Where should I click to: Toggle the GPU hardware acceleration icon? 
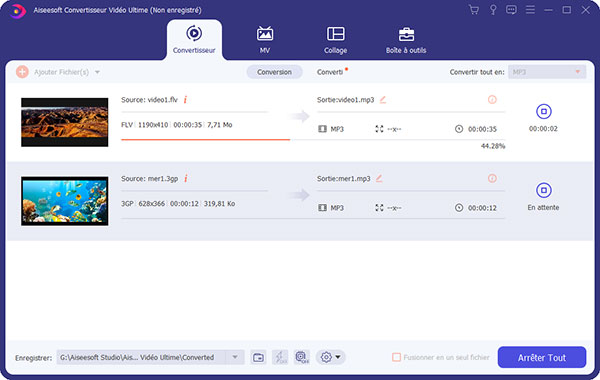coord(302,357)
